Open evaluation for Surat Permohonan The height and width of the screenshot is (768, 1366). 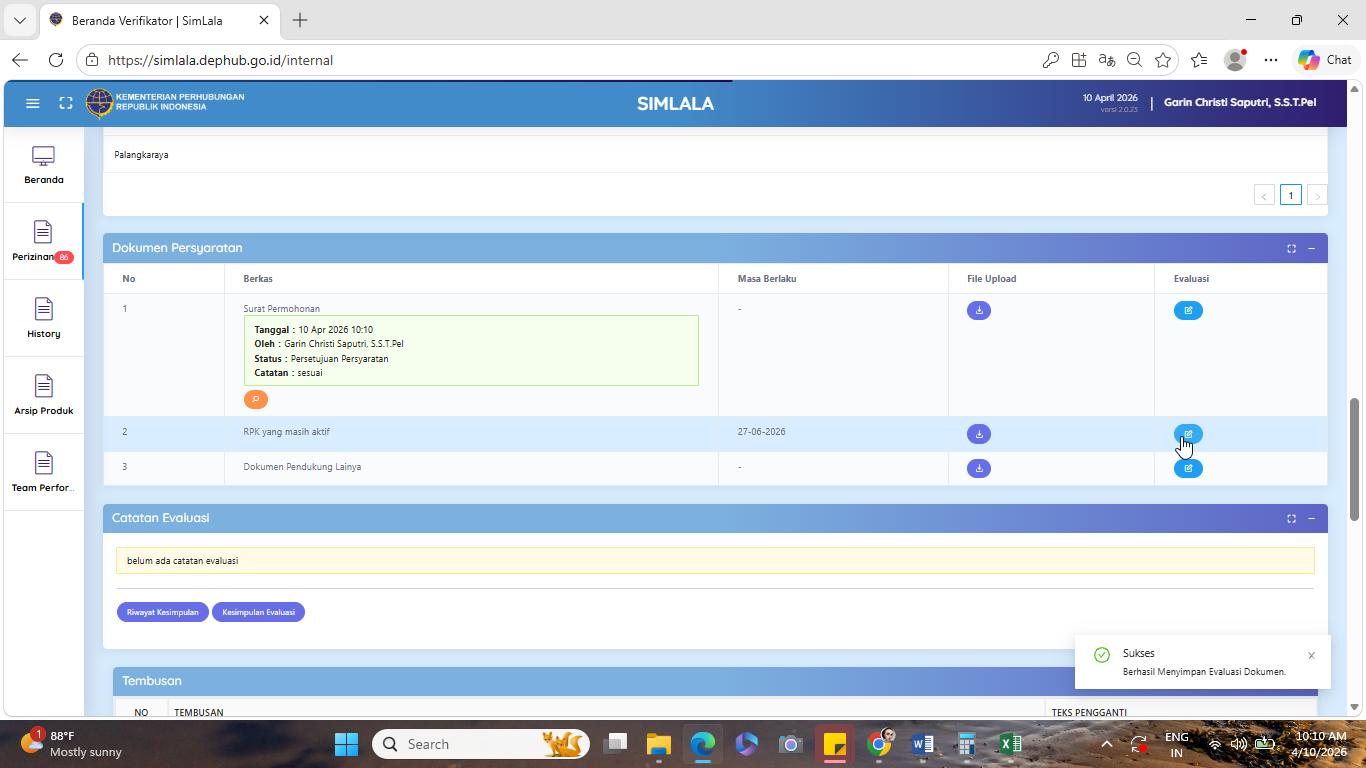point(1188,310)
